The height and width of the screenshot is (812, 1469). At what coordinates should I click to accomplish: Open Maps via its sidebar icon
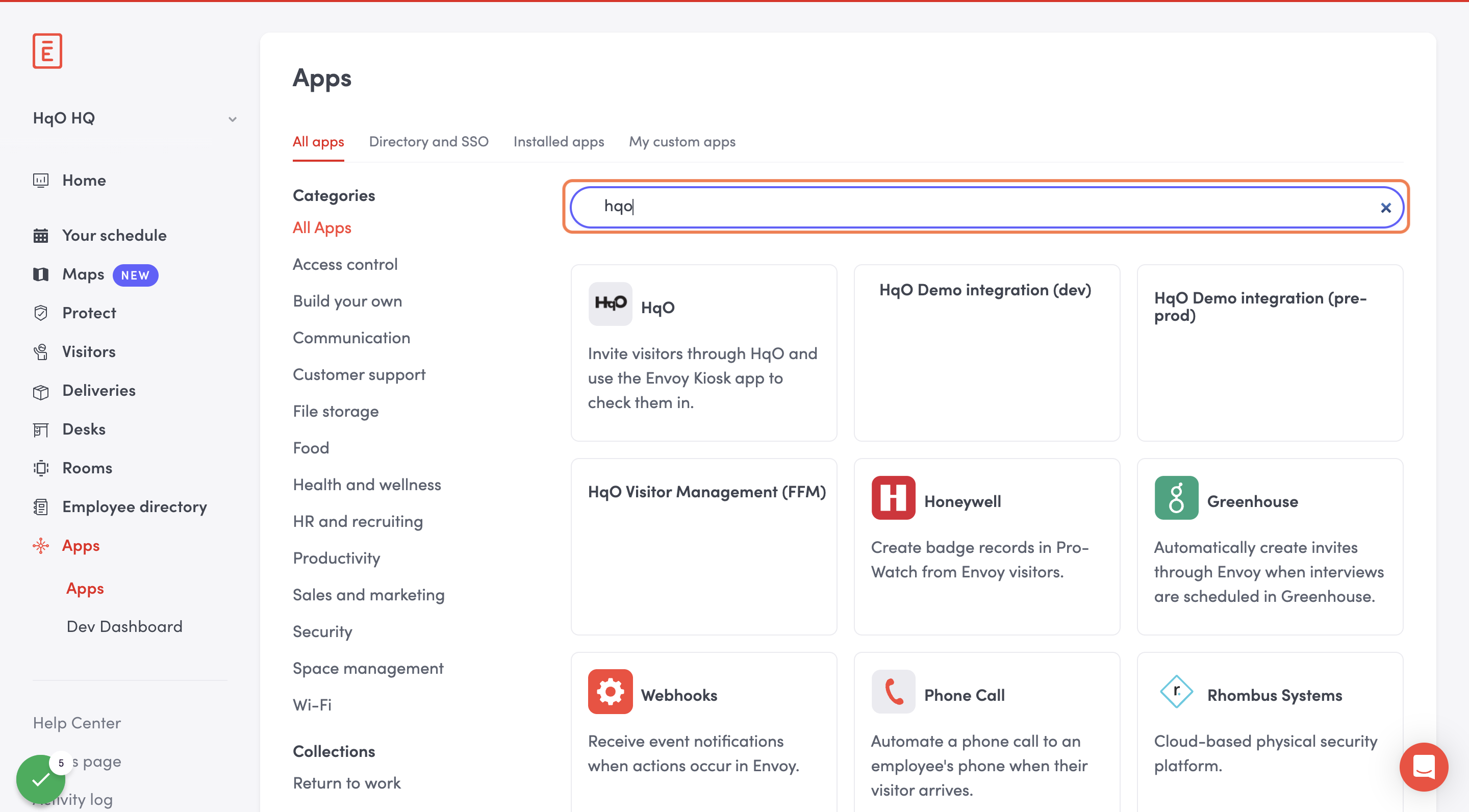coord(40,274)
